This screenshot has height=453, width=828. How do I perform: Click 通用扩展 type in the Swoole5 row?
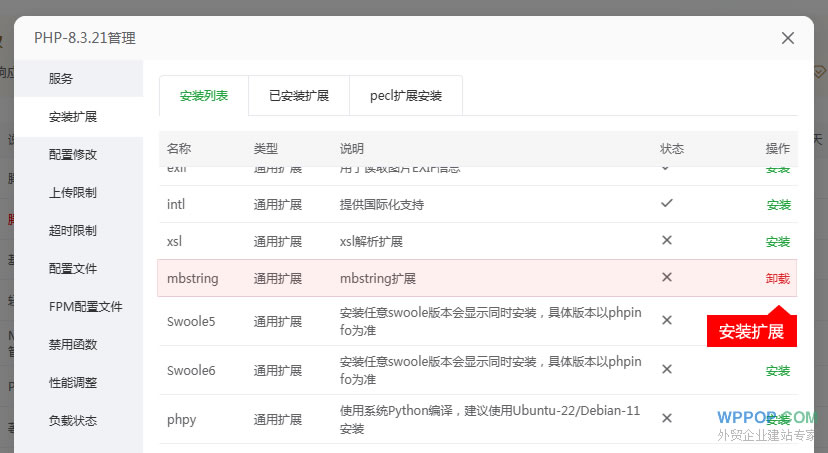(x=278, y=322)
